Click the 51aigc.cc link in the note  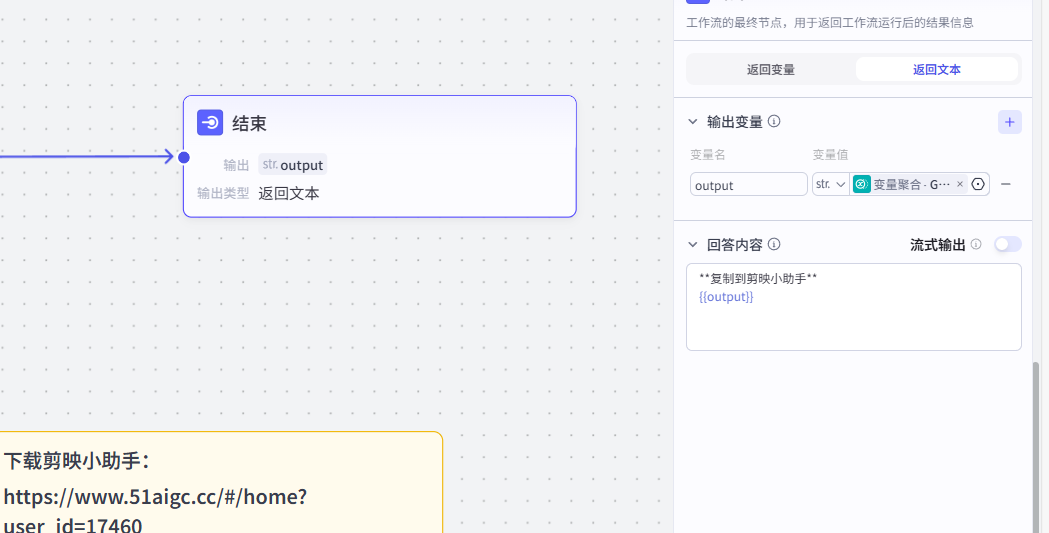(155, 497)
